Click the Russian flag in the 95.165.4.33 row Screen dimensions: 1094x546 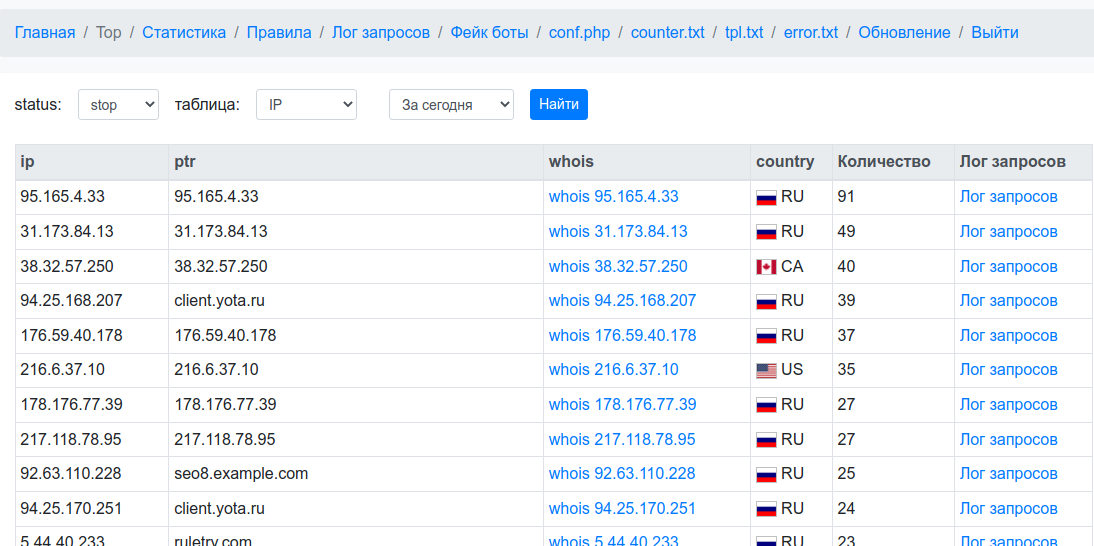(x=766, y=198)
